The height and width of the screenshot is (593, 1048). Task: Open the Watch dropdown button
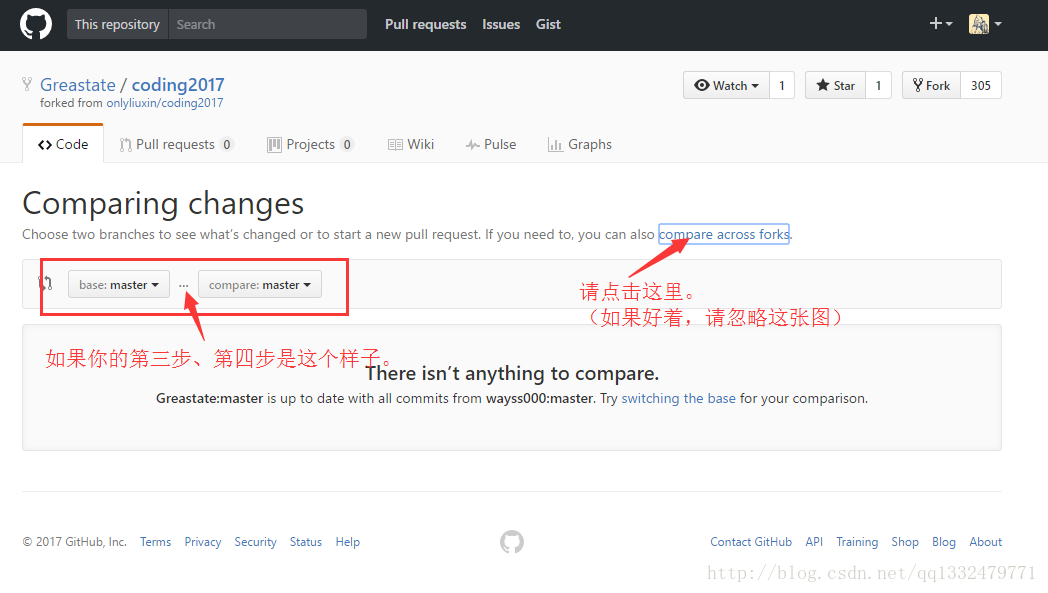click(727, 86)
